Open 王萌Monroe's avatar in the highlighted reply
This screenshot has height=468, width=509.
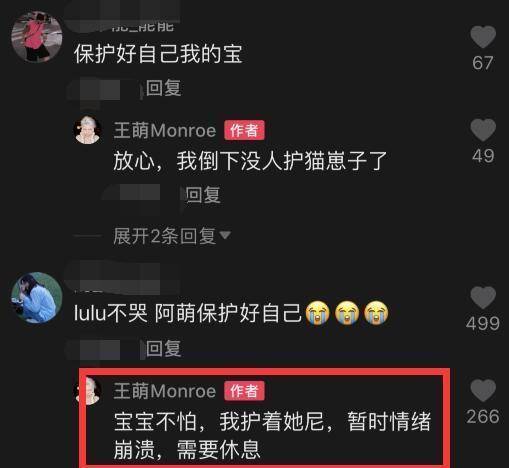[x=89, y=391]
